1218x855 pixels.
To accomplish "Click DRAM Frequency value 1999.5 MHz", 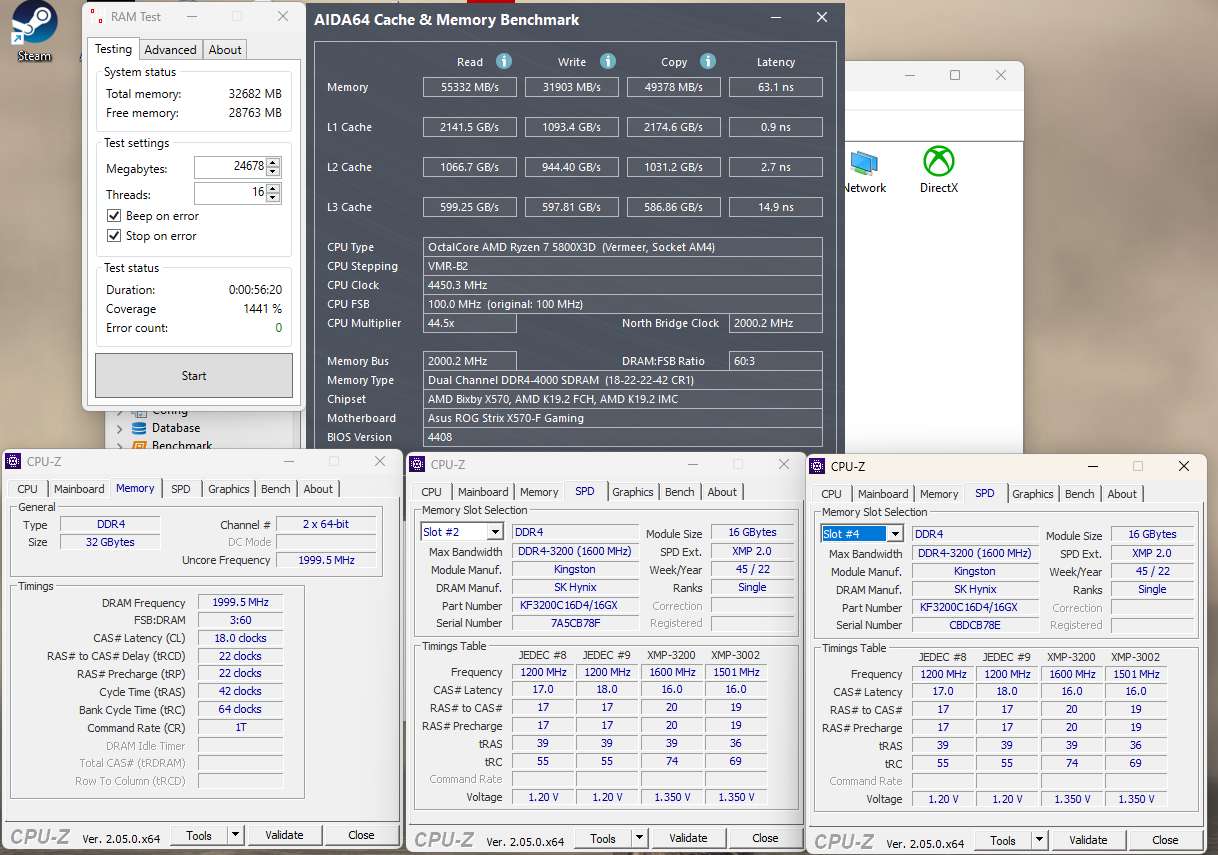I will tap(241, 602).
